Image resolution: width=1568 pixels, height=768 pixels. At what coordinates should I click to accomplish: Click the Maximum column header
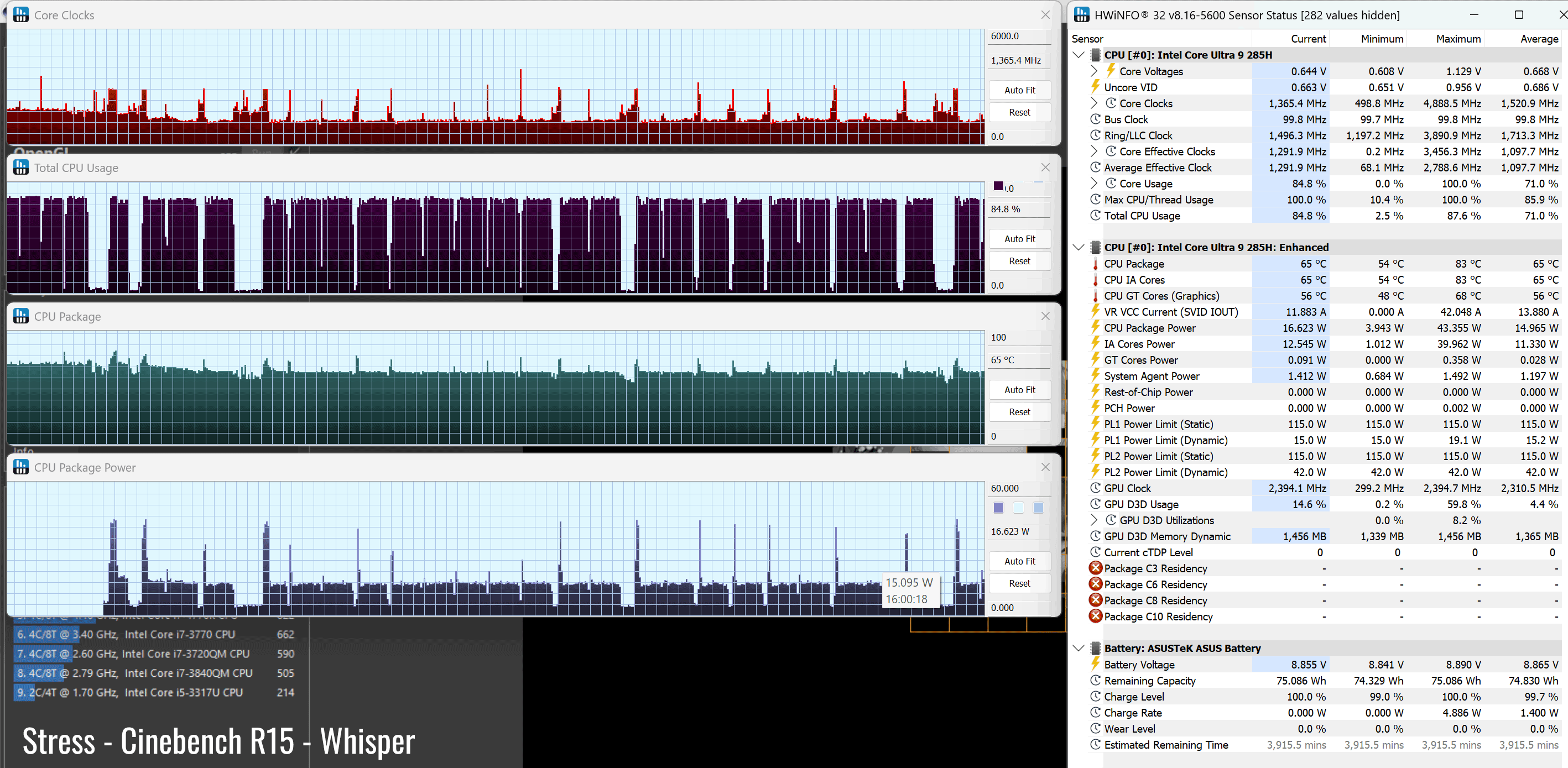click(x=1445, y=38)
